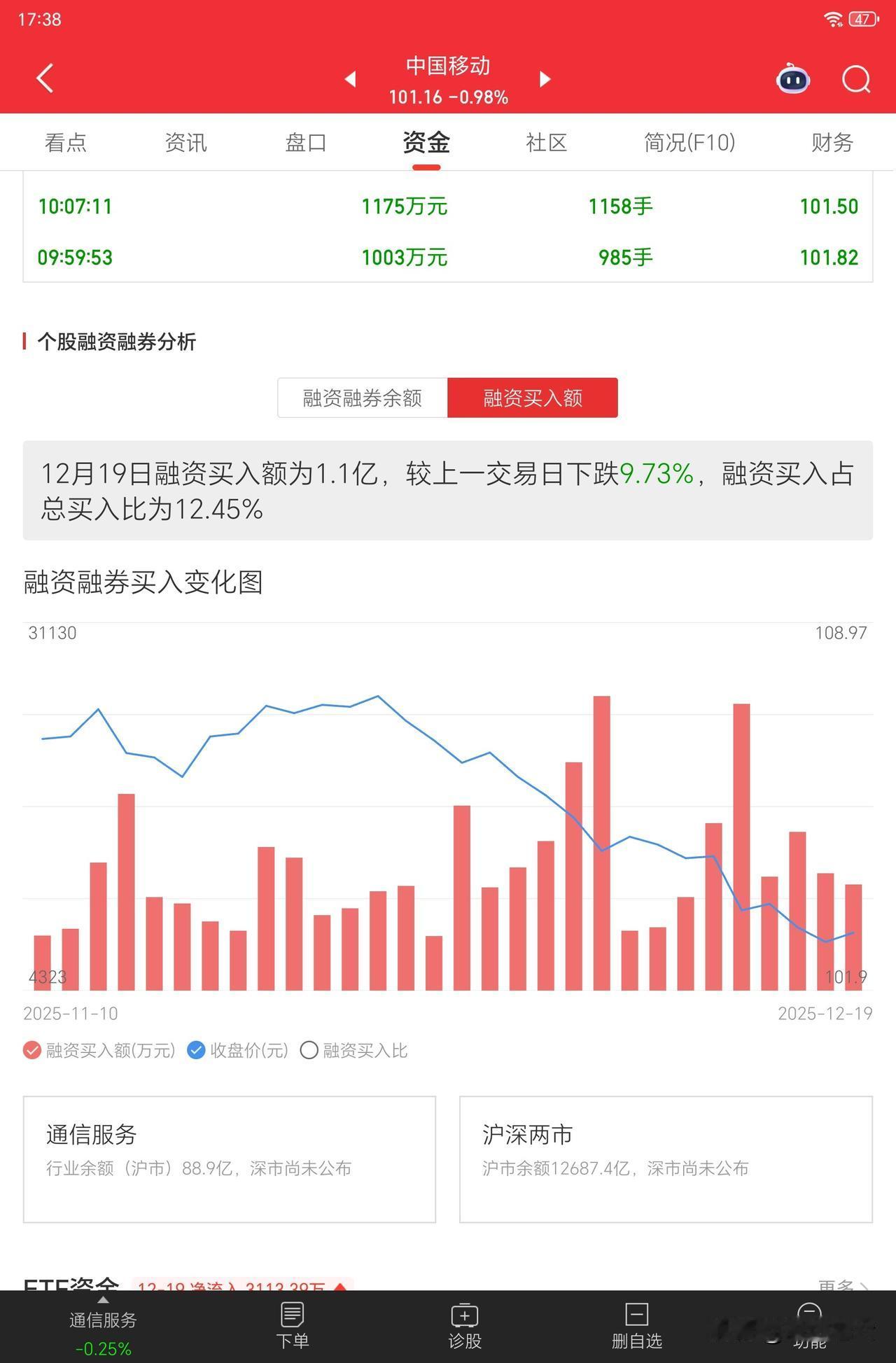Go to previous stock with left triangle
The height and width of the screenshot is (1363, 896).
(x=350, y=79)
